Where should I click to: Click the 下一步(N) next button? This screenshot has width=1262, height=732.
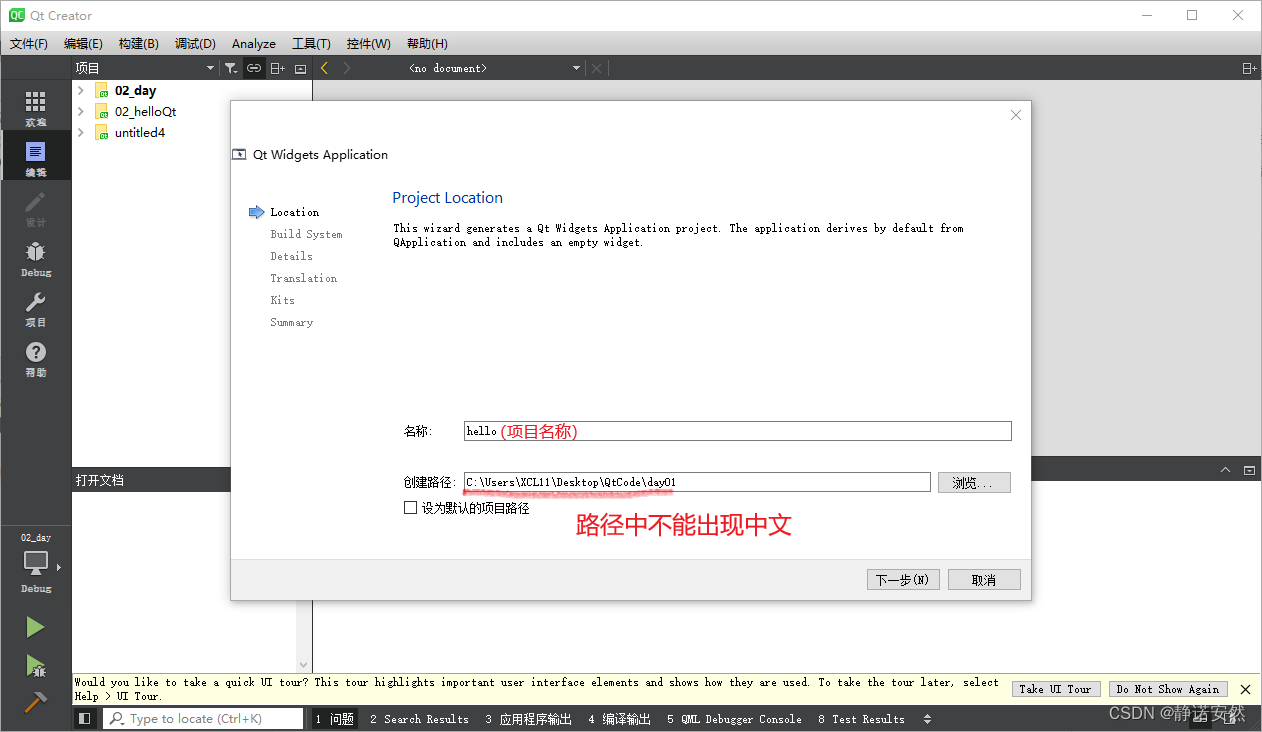(903, 580)
